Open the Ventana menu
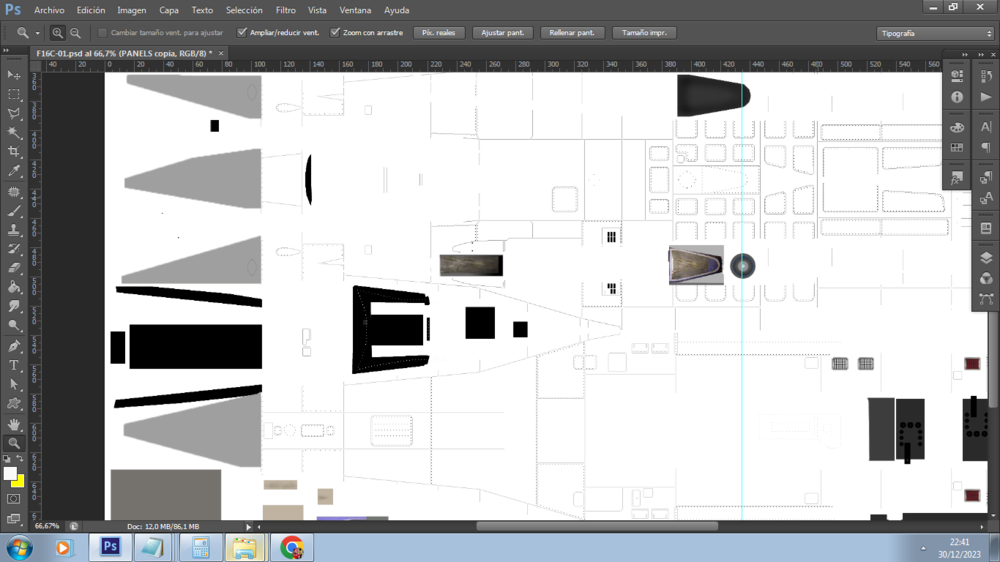This screenshot has width=1000, height=562. pos(355,10)
